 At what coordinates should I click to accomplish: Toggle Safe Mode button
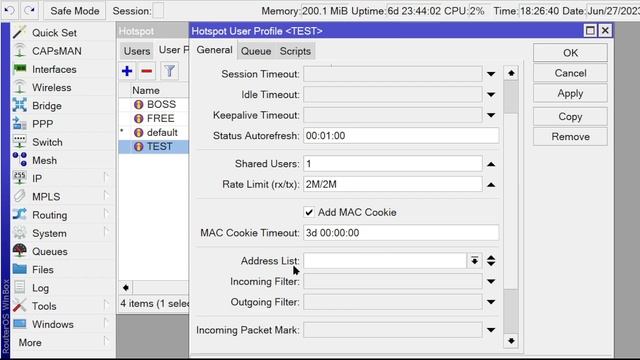[75, 11]
